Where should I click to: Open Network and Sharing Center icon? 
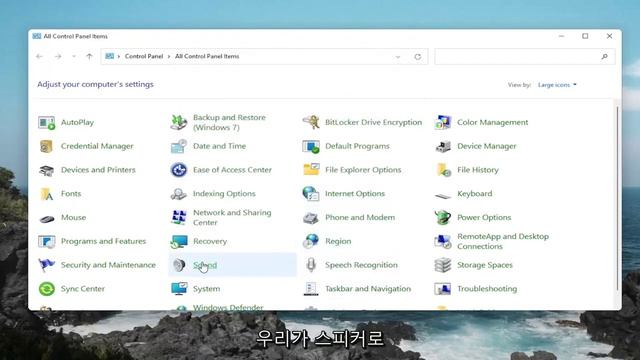[x=179, y=217]
